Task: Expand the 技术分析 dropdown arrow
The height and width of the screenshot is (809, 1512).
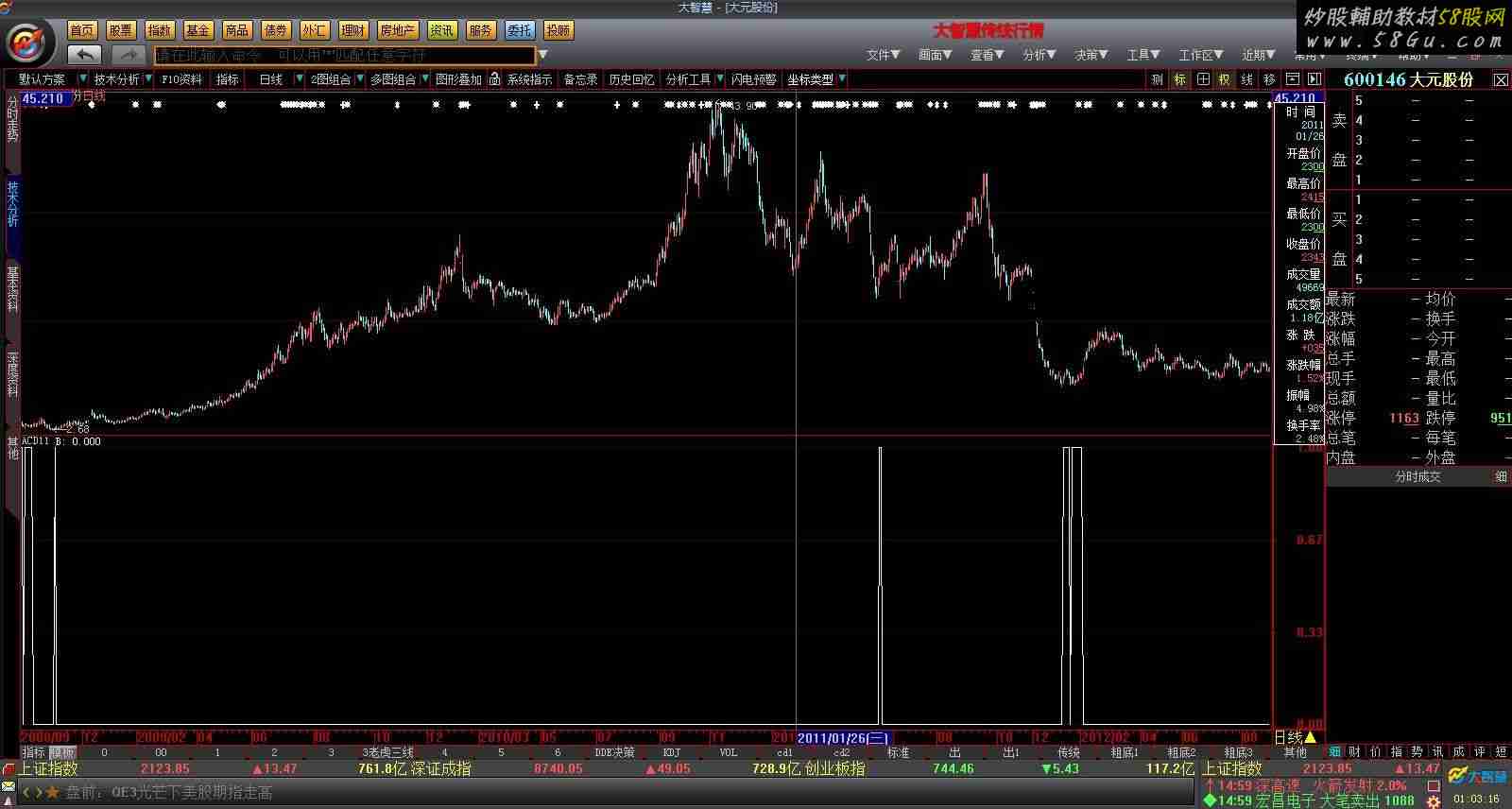Action: pyautogui.click(x=150, y=79)
